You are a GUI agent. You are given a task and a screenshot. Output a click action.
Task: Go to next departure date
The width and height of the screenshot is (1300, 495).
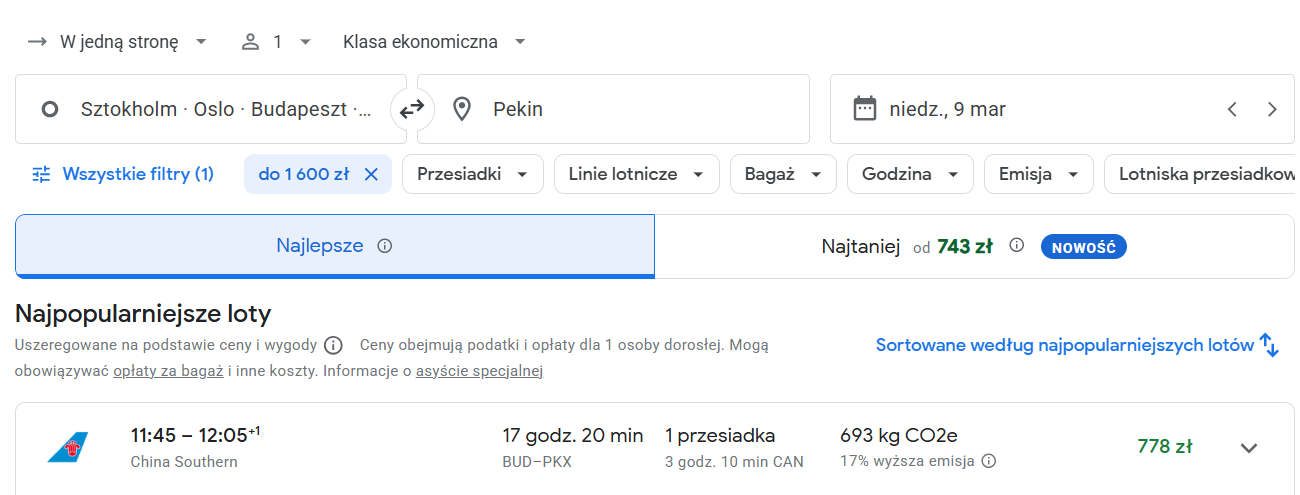point(1272,109)
